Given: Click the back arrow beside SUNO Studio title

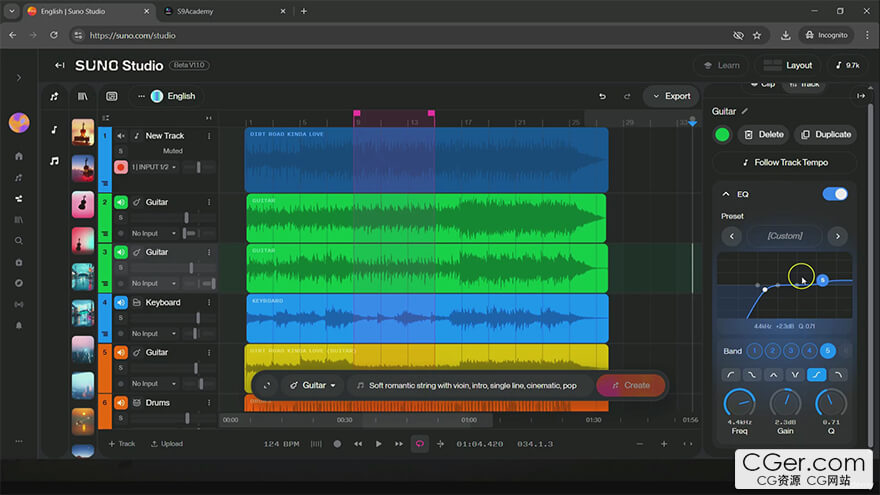Looking at the screenshot, I should (x=59, y=65).
